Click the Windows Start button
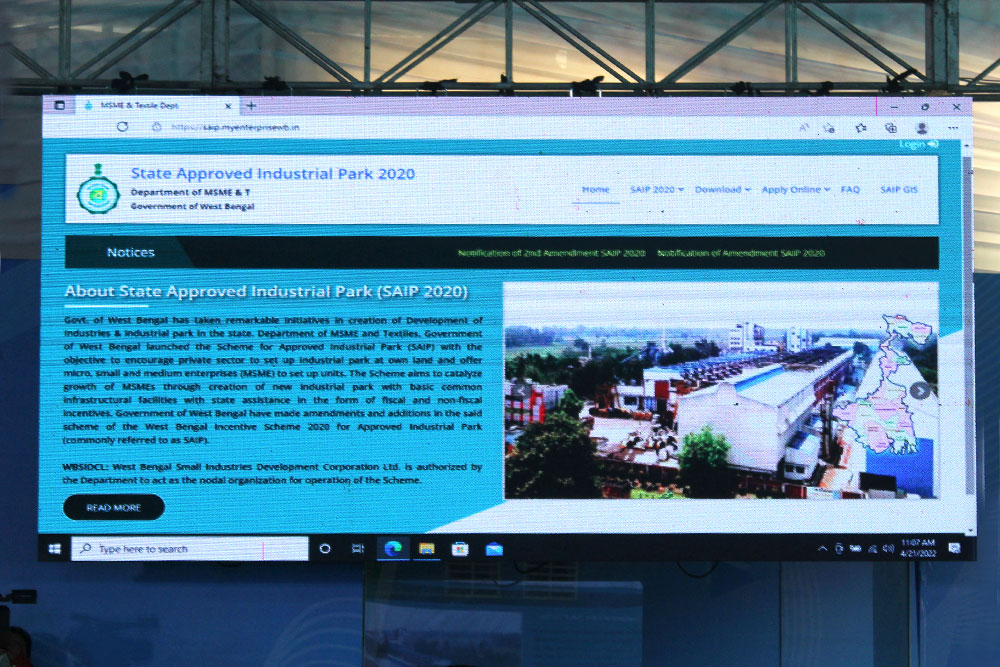This screenshot has height=667, width=1000. click(x=54, y=549)
